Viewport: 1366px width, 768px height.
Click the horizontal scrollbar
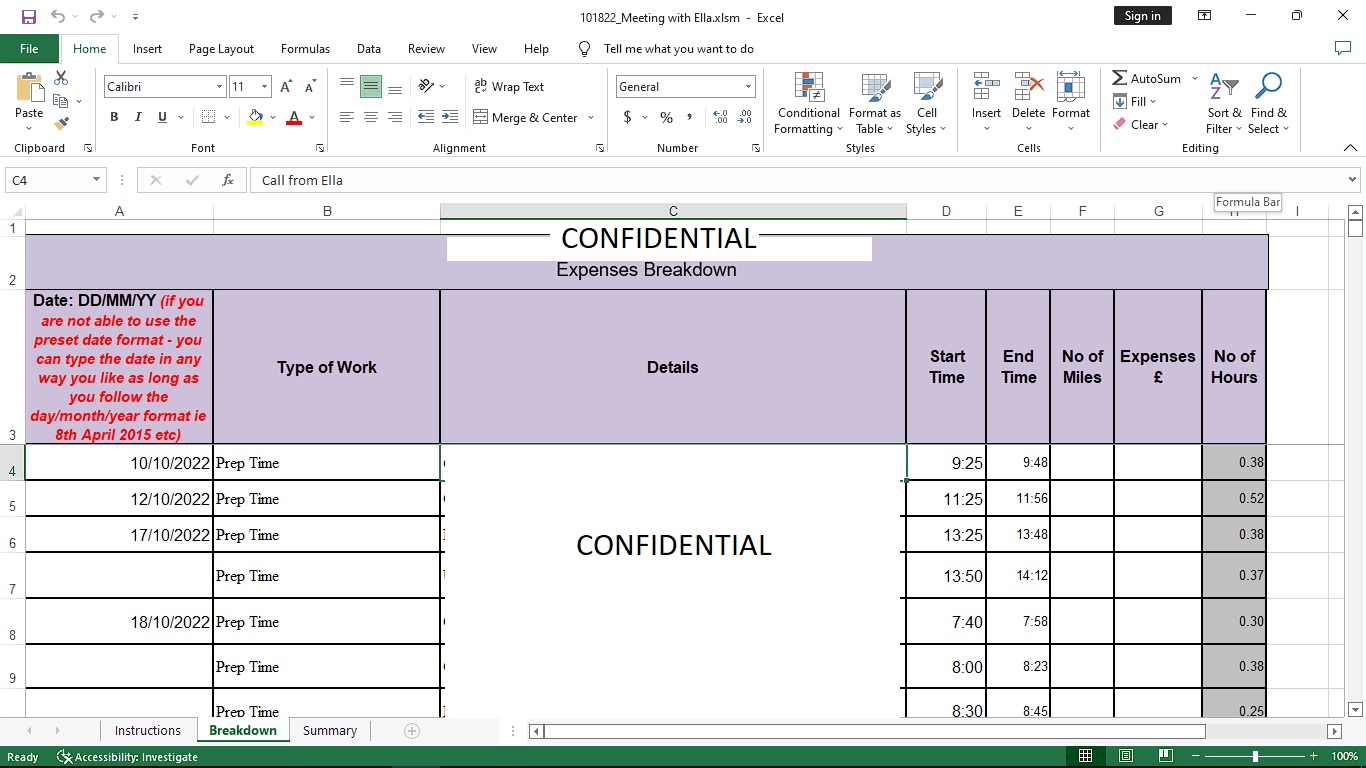coord(875,731)
